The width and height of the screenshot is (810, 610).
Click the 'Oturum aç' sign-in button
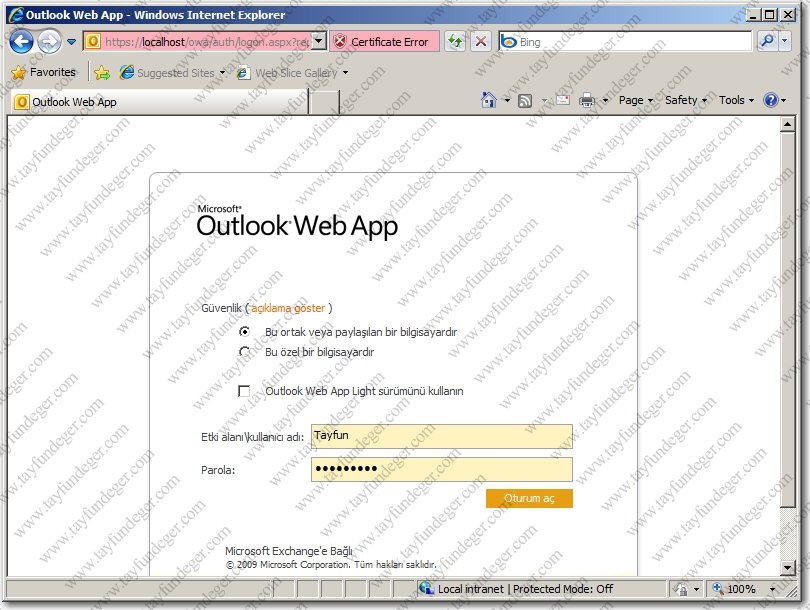click(529, 498)
